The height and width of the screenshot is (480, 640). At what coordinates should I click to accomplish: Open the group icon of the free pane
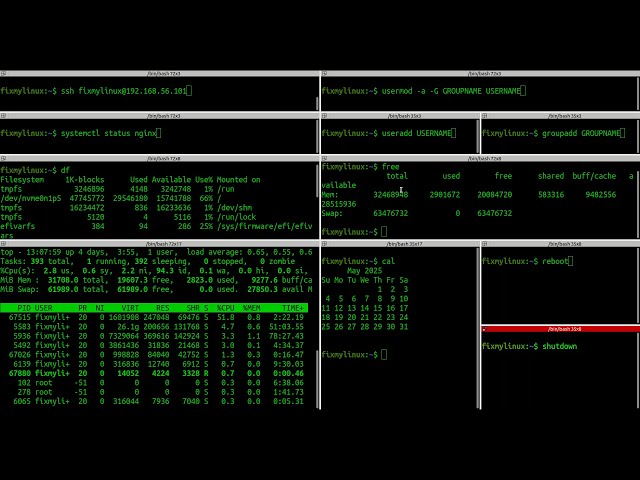pyautogui.click(x=324, y=158)
